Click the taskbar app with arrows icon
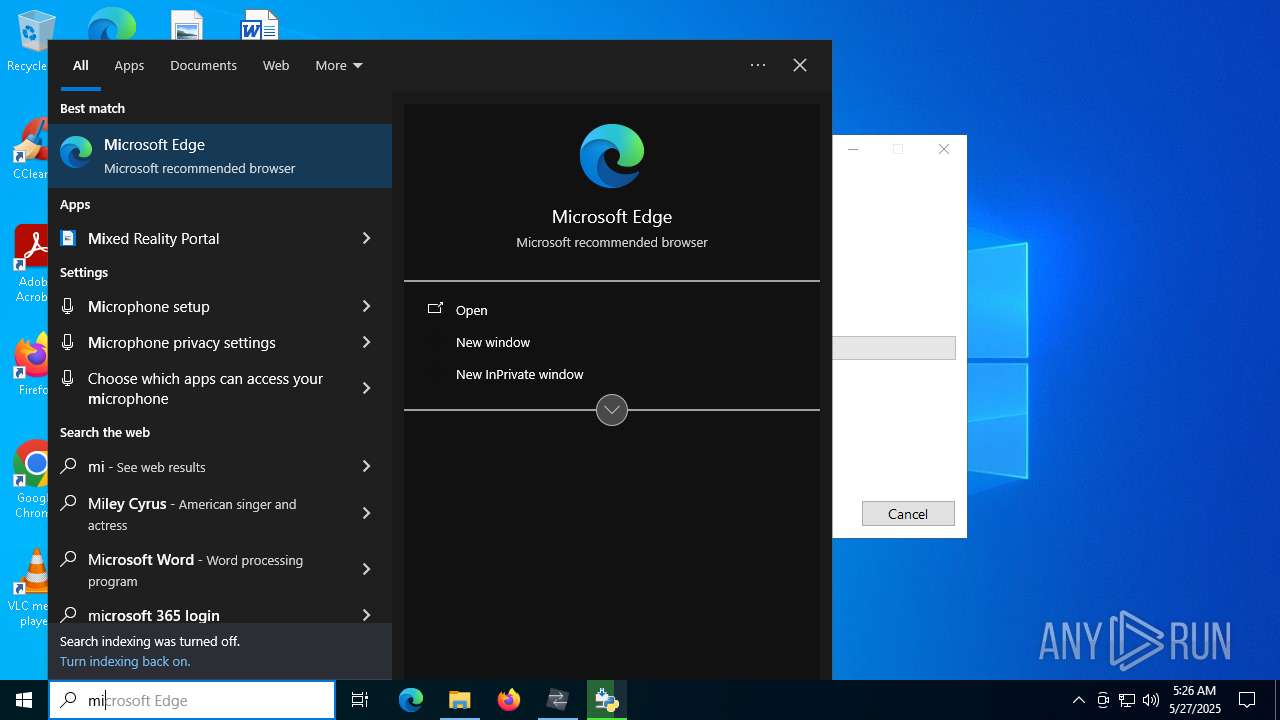Screen dimensions: 1280x720 click(557, 700)
